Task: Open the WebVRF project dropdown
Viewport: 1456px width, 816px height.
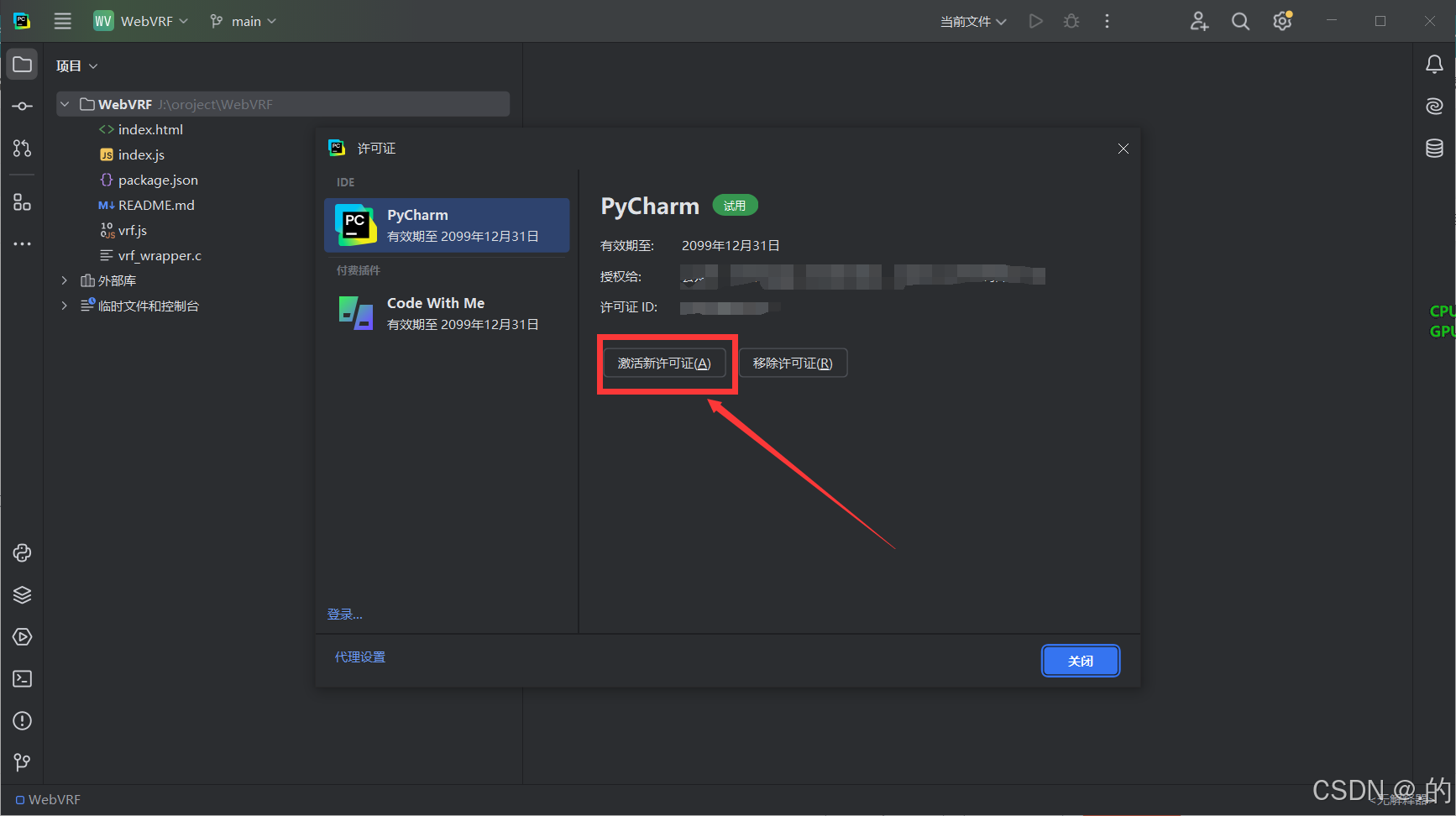Action: point(141,21)
